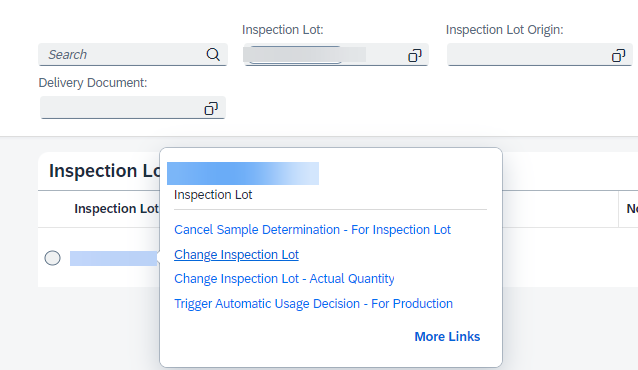Viewport: 638px width, 370px height.
Task: Click the More Links button
Action: pos(447,337)
